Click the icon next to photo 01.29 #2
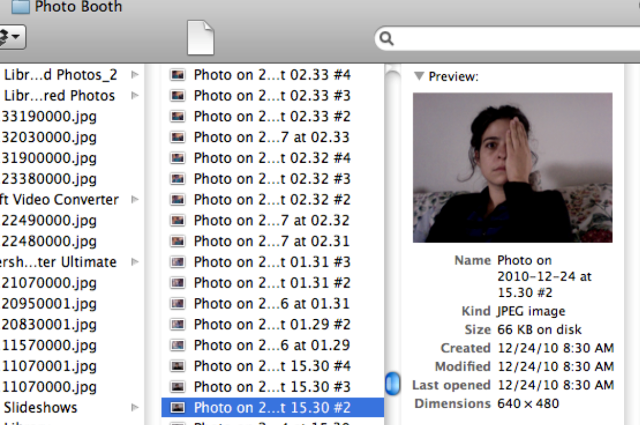640x425 pixels. click(x=178, y=324)
